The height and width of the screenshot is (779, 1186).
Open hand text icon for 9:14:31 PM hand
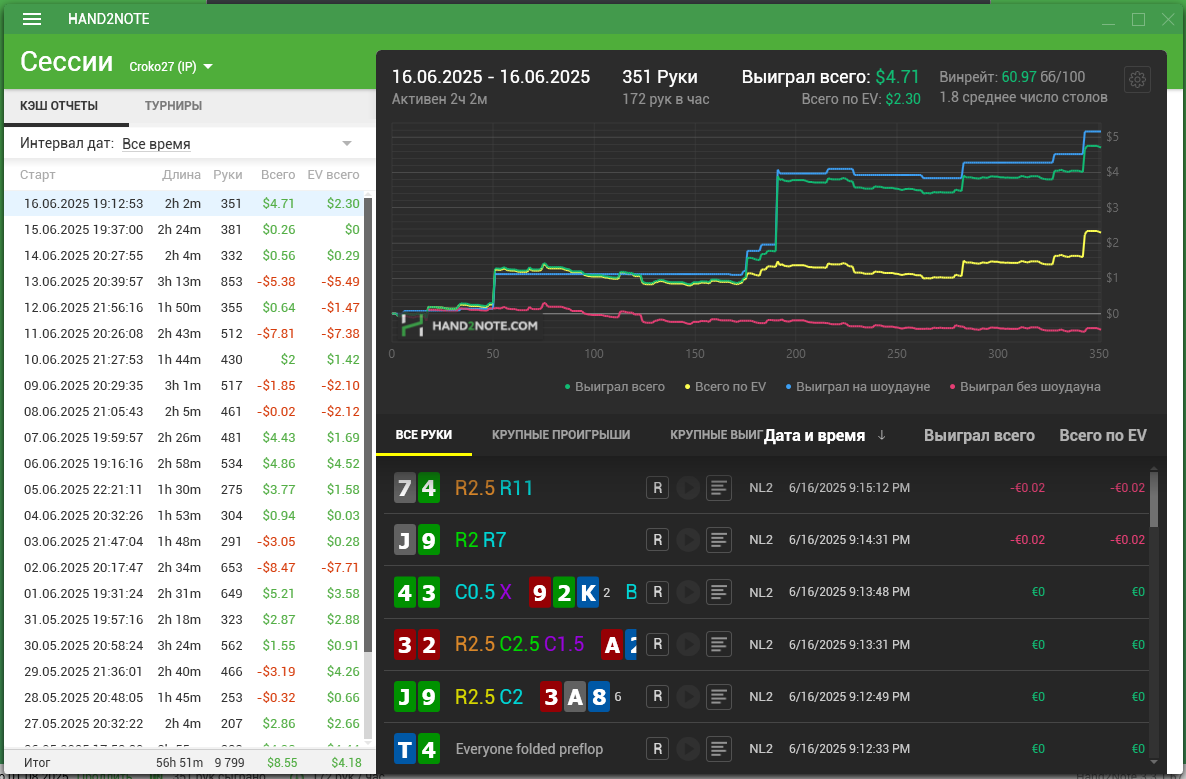coord(719,540)
